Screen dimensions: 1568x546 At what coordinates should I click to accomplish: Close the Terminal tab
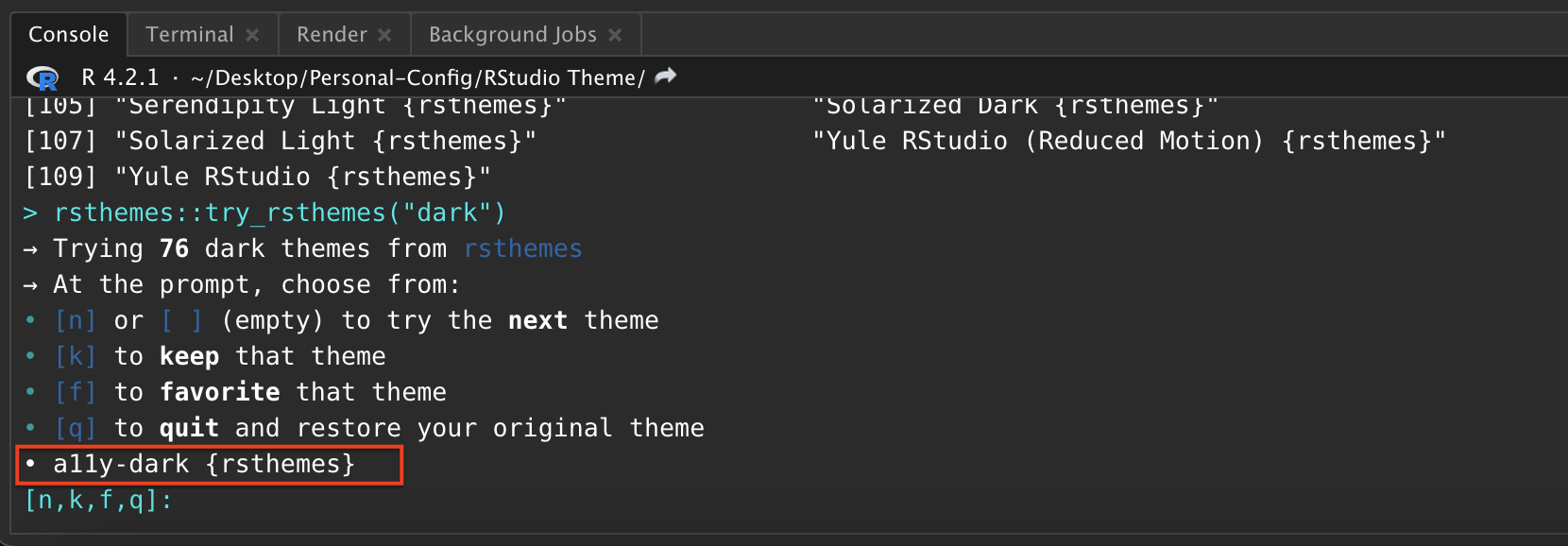click(252, 35)
